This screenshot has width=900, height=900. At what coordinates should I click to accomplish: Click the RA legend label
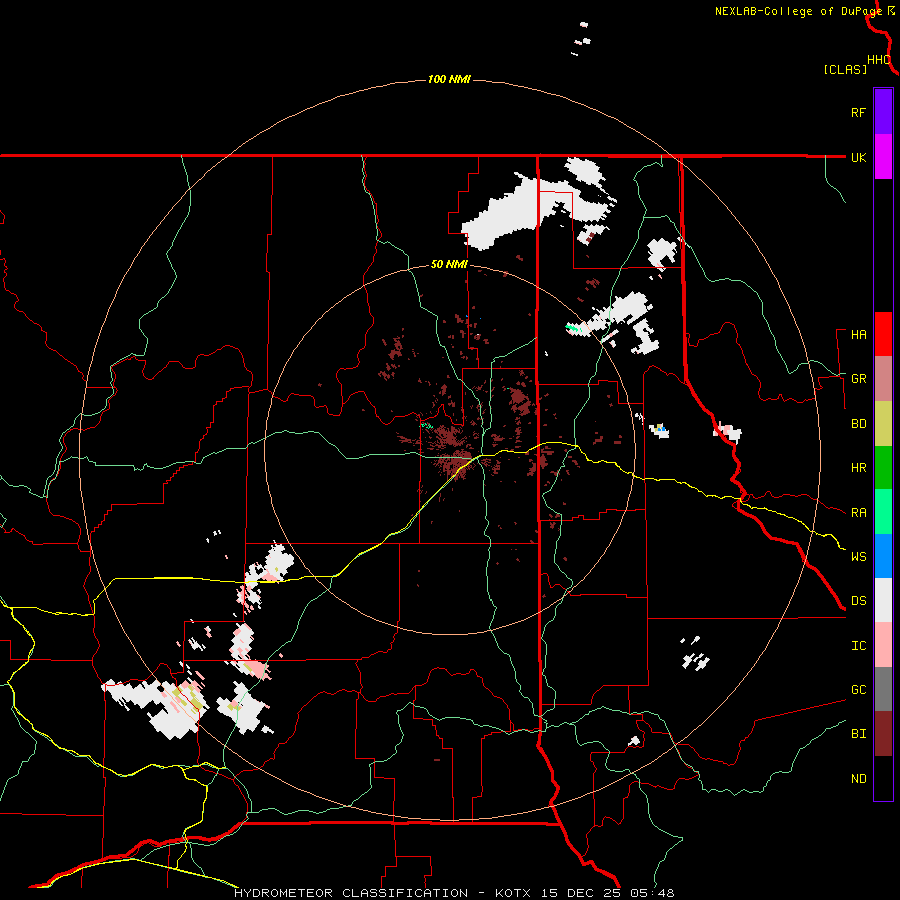[x=858, y=513]
